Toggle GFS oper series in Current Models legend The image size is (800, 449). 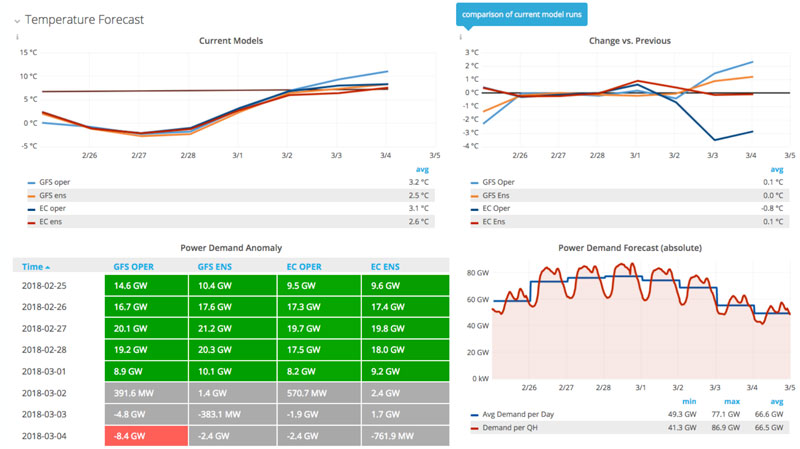tap(55, 182)
